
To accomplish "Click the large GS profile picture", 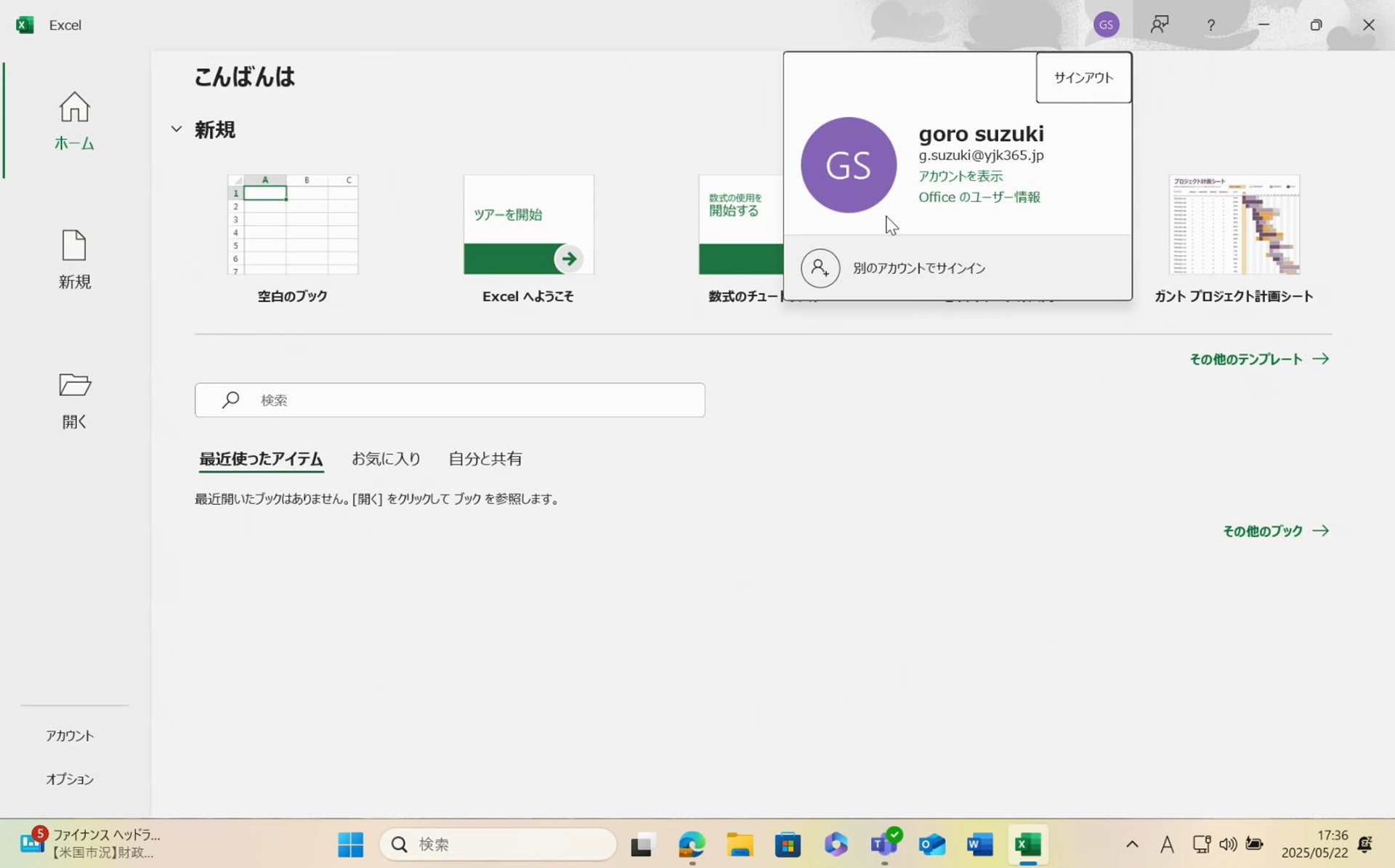I will [x=849, y=165].
